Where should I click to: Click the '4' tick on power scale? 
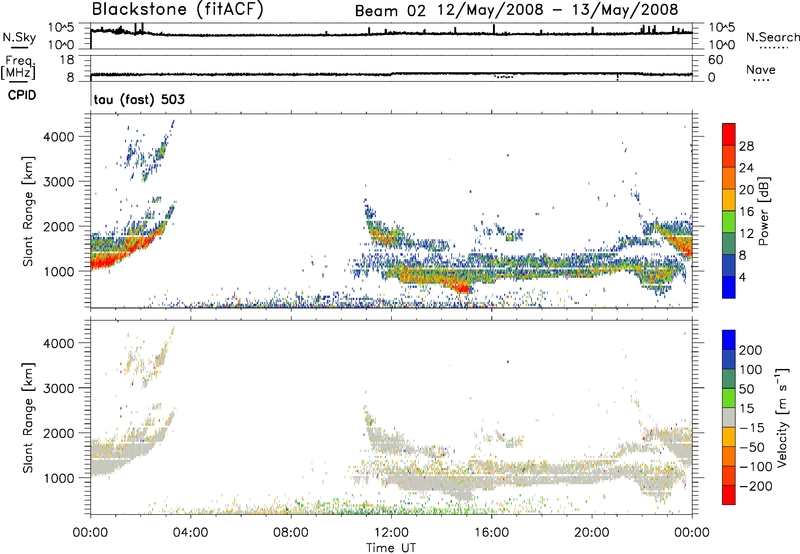click(743, 277)
